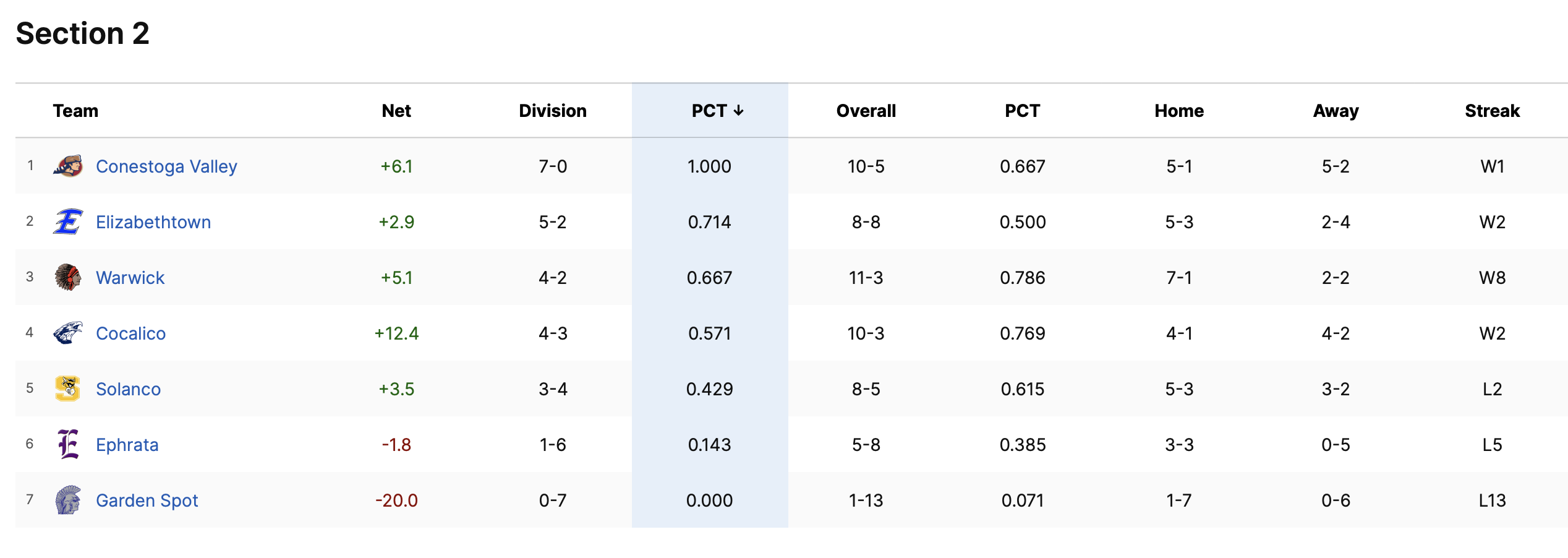This screenshot has height=558, width=1568.
Task: Sort standings by Net column header
Action: click(396, 111)
